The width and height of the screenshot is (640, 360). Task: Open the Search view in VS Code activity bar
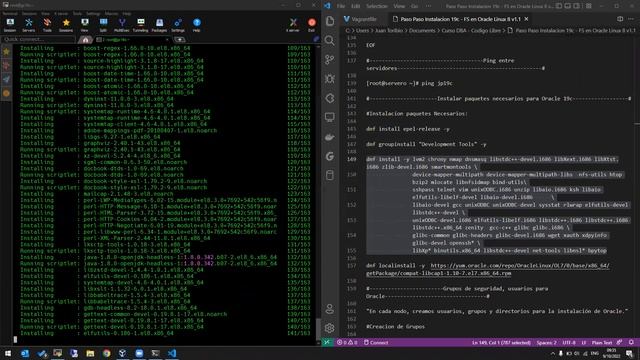330,40
